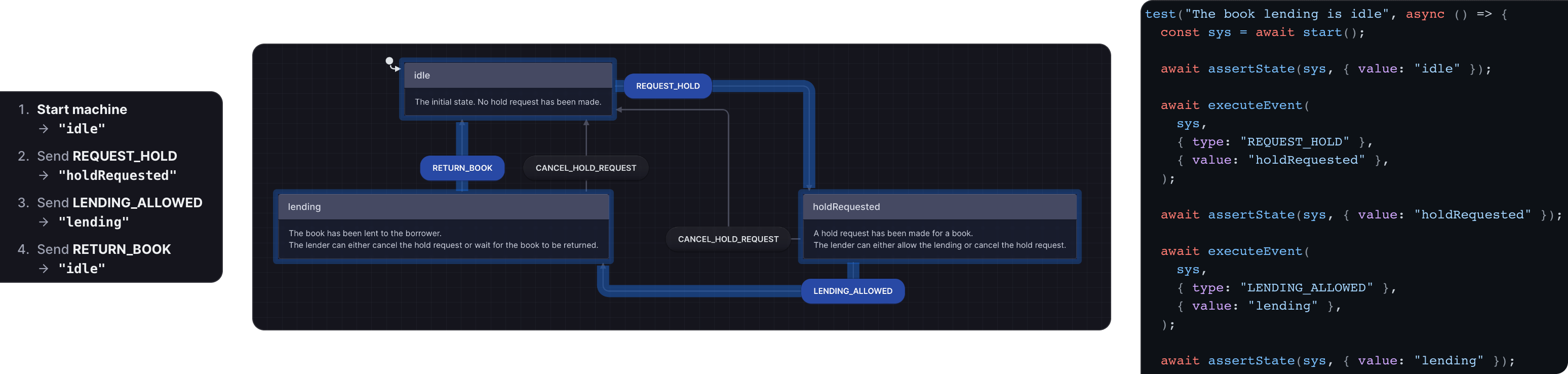Image resolution: width=1568 pixels, height=374 pixels.
Task: Click "LENDING_ALLOWED" string in the code panel
Action: (x=1306, y=287)
